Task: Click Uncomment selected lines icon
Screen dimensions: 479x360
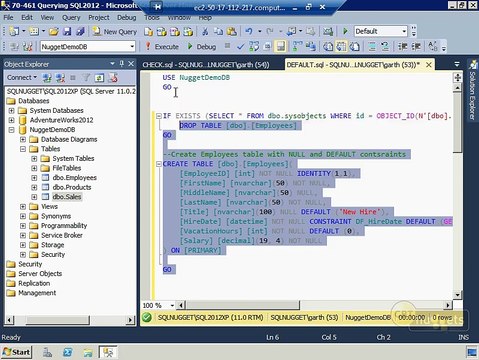Action: point(385,47)
